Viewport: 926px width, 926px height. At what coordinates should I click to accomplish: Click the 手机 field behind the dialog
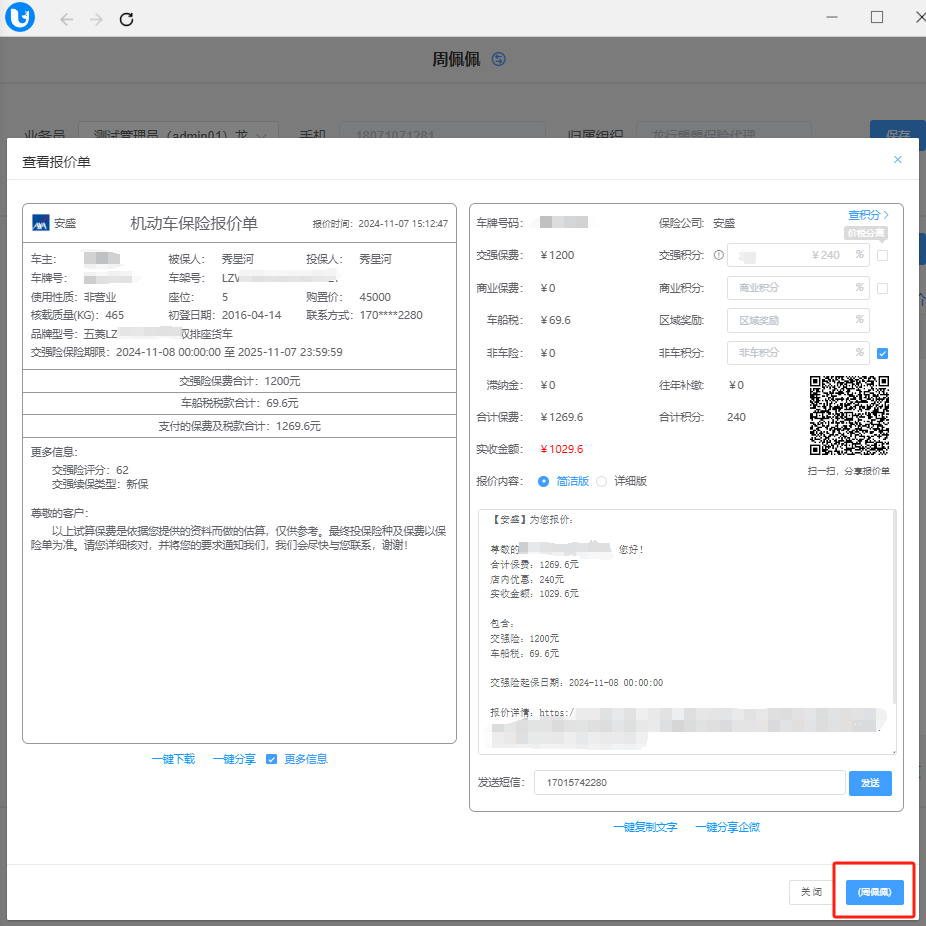(442, 131)
